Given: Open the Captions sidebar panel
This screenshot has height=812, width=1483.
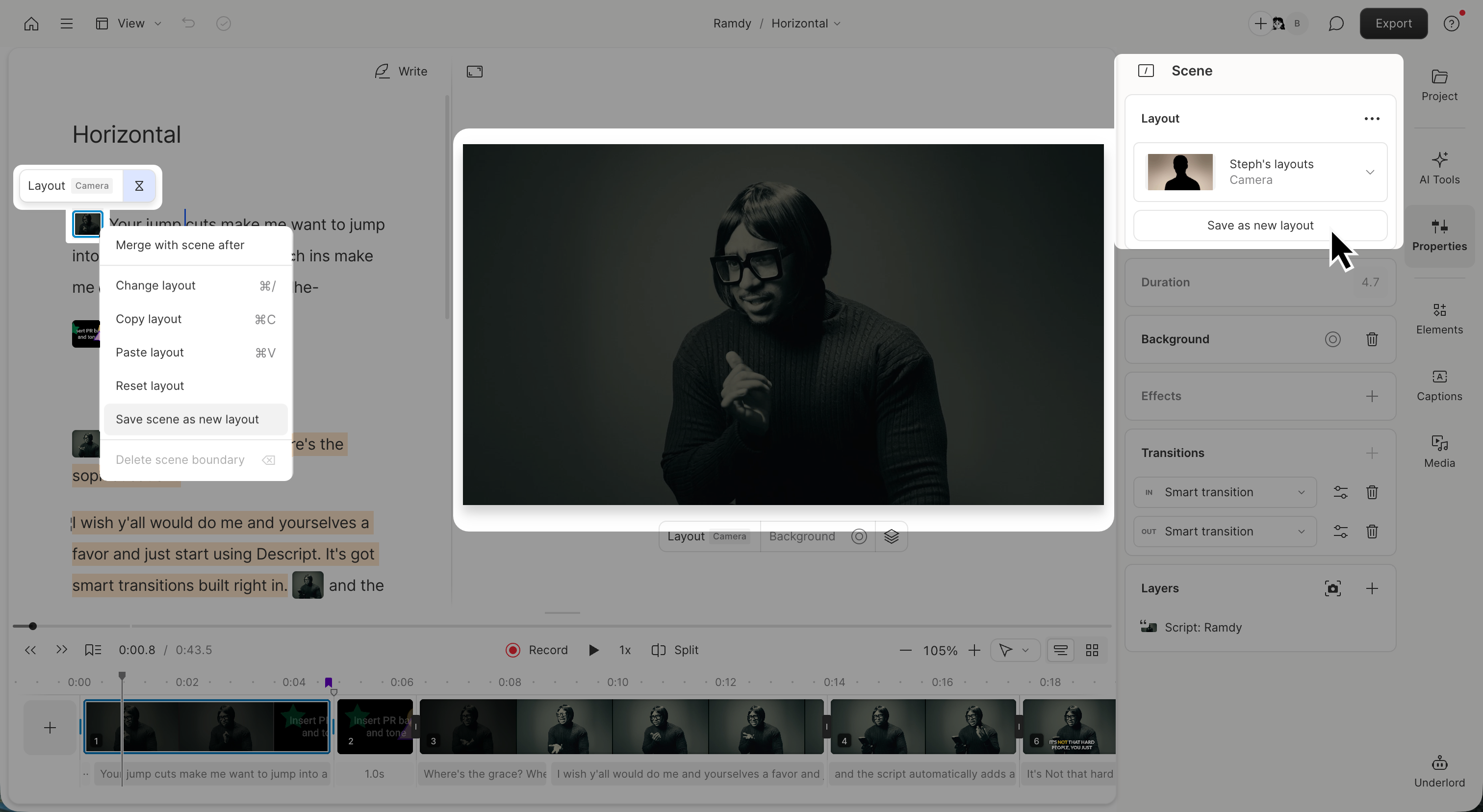Looking at the screenshot, I should (x=1439, y=385).
